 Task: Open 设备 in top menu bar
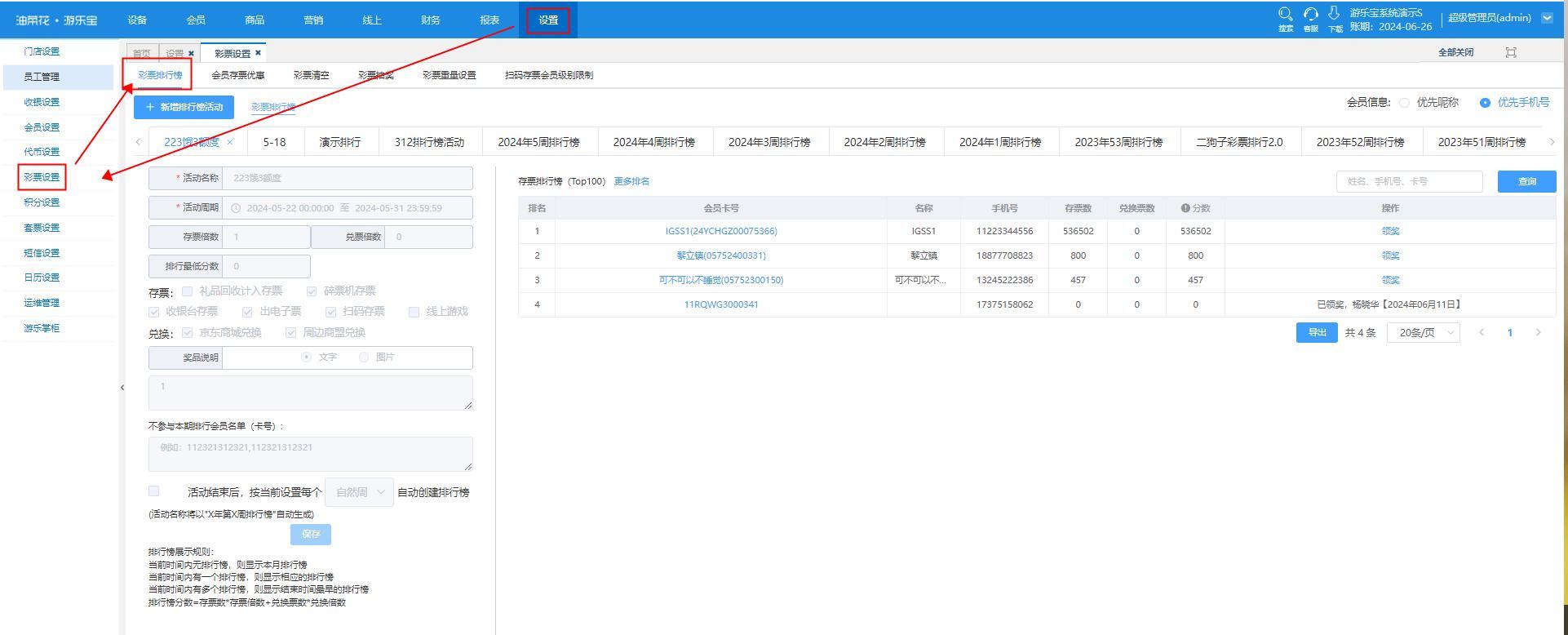[x=137, y=20]
